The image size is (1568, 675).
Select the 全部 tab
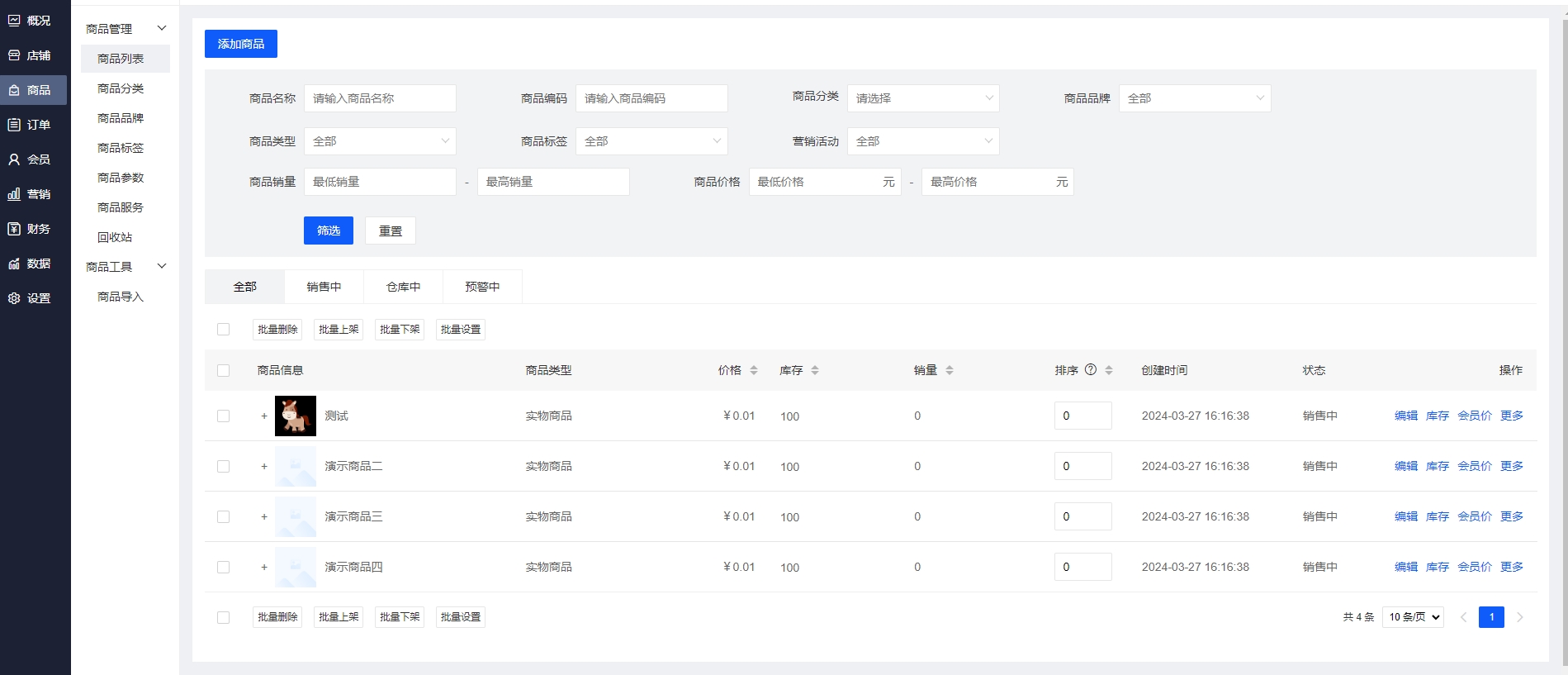point(244,287)
